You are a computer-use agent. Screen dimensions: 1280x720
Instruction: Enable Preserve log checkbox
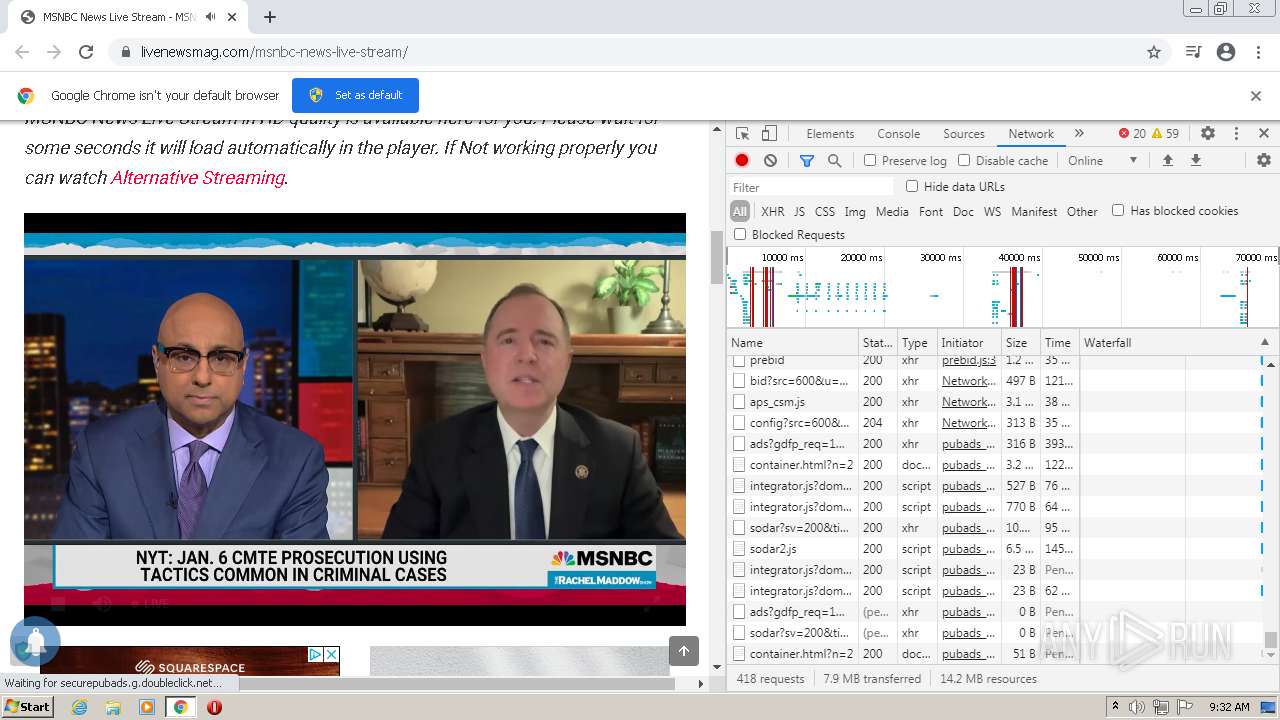tap(870, 160)
